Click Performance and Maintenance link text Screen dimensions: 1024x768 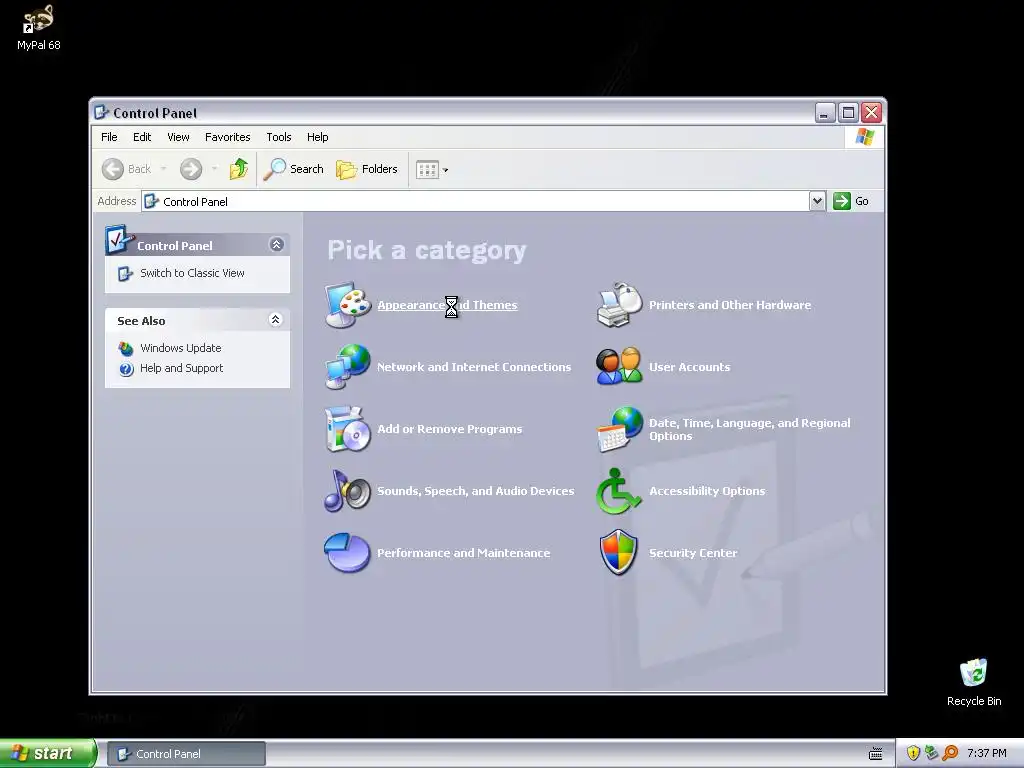point(464,553)
